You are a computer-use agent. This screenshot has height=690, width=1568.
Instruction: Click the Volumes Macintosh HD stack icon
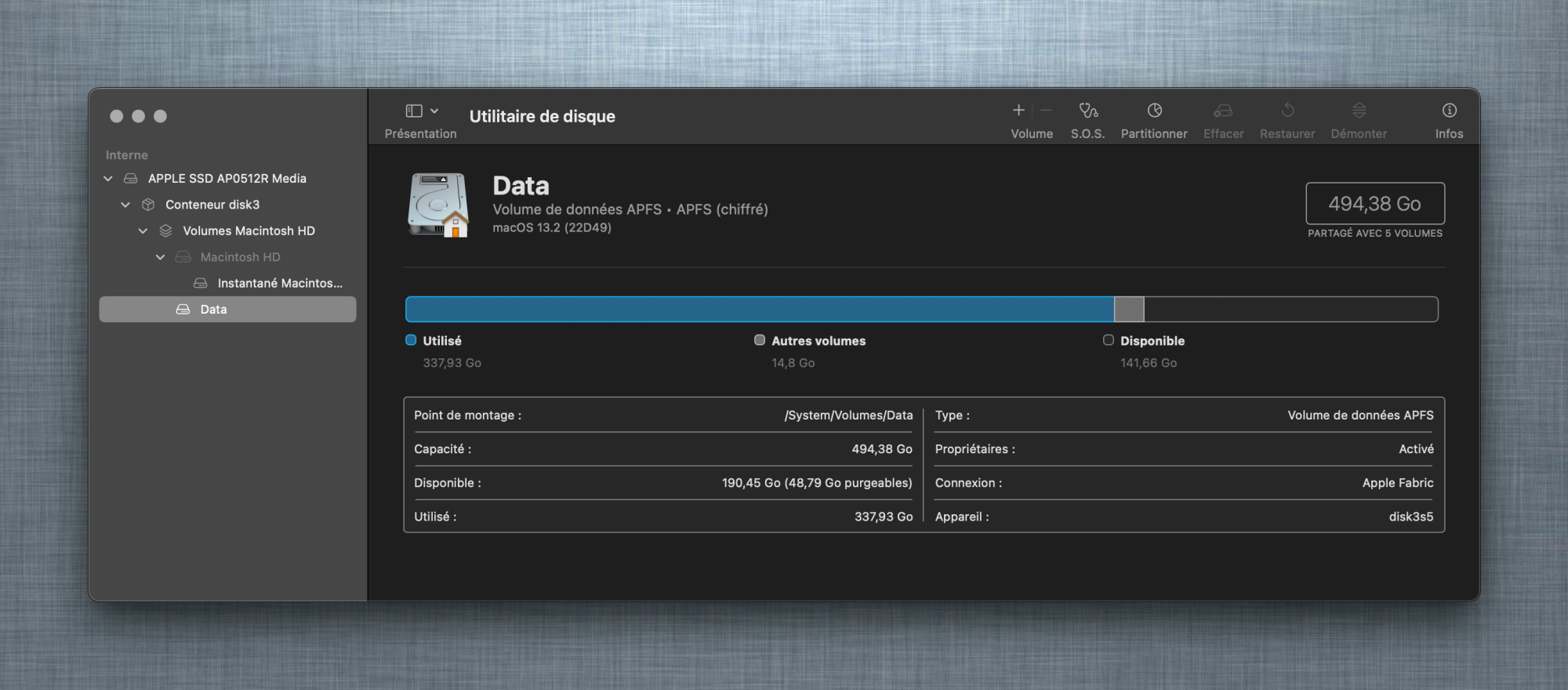(x=165, y=231)
